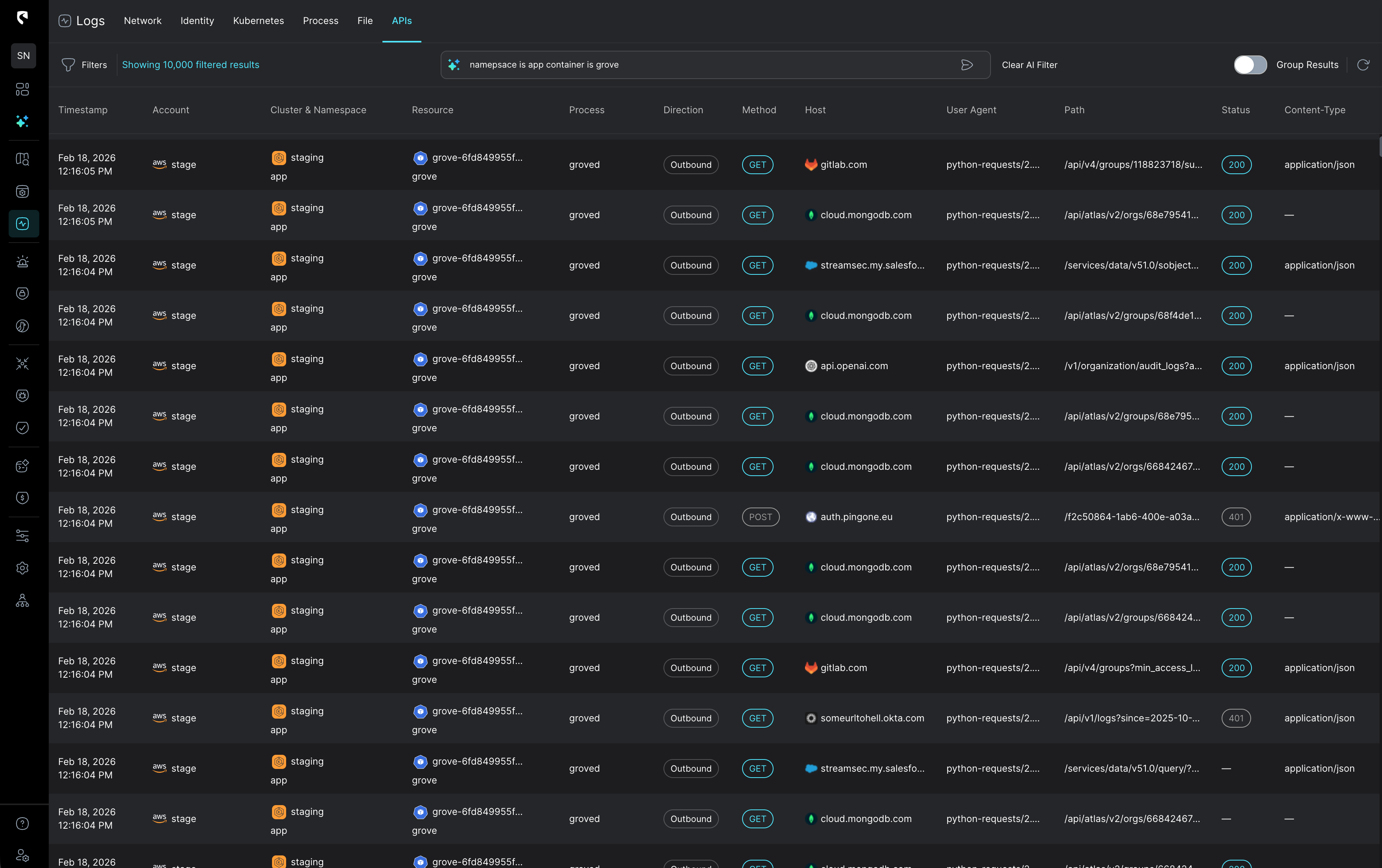Open the alerts siren icon in sidebar
1382x868 pixels.
pyautogui.click(x=23, y=261)
